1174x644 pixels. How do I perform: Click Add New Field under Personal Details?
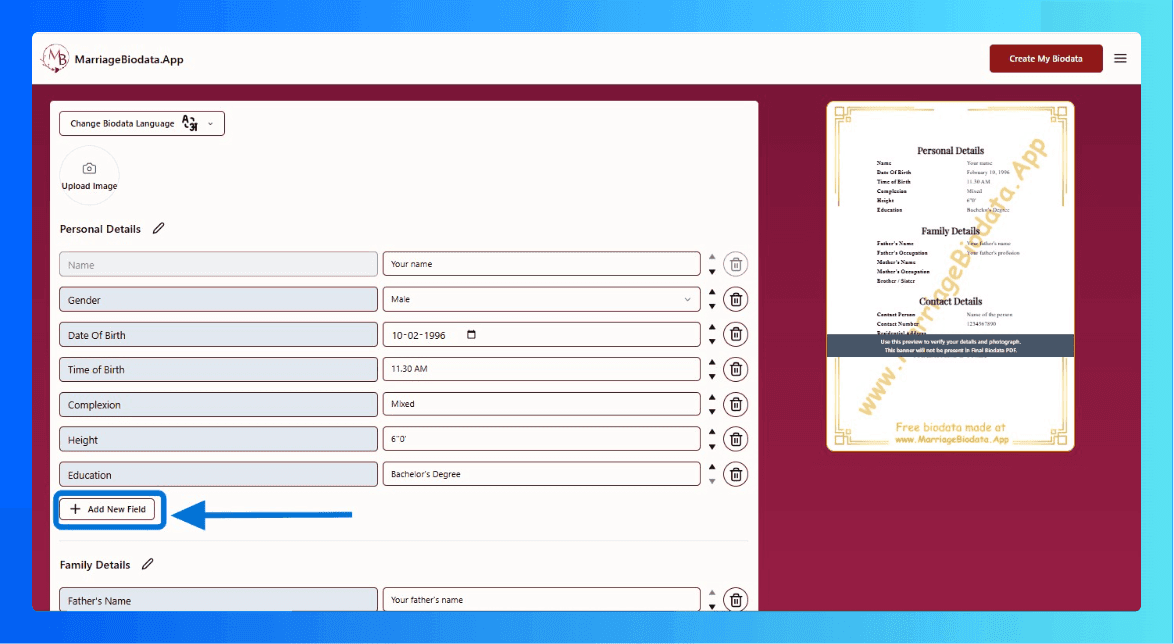pos(108,509)
